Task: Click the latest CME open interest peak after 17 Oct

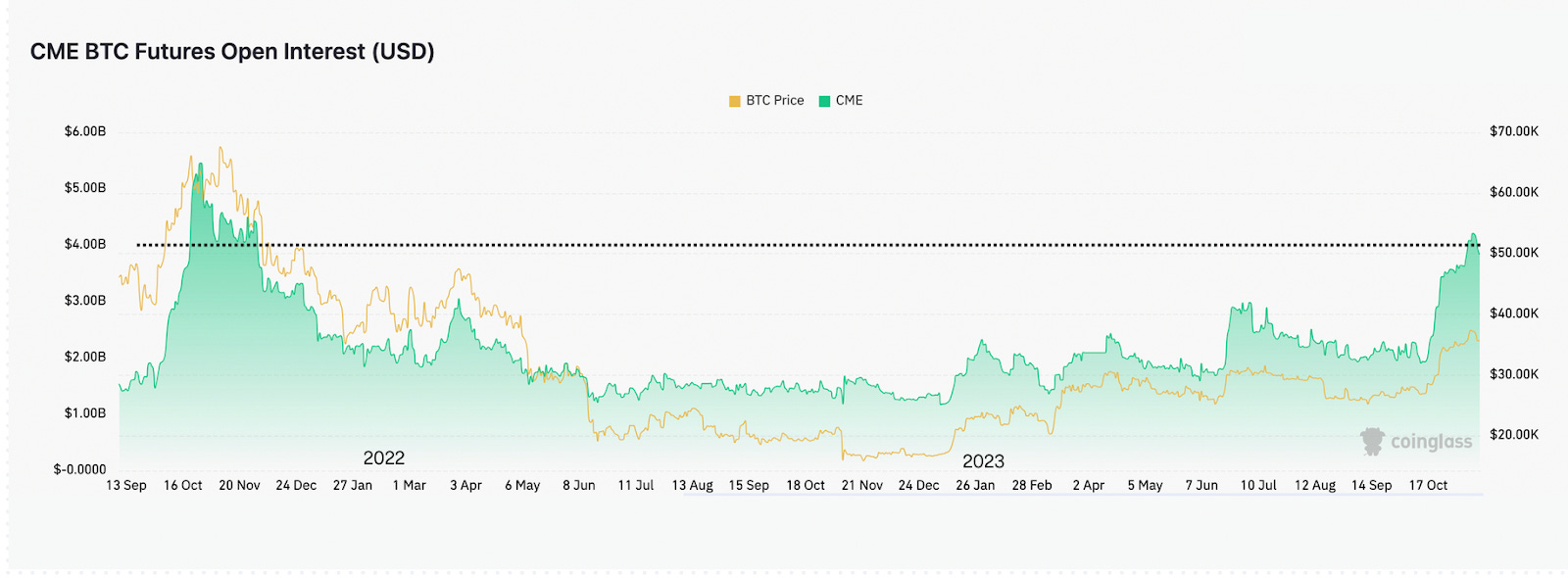Action: pos(1472,235)
